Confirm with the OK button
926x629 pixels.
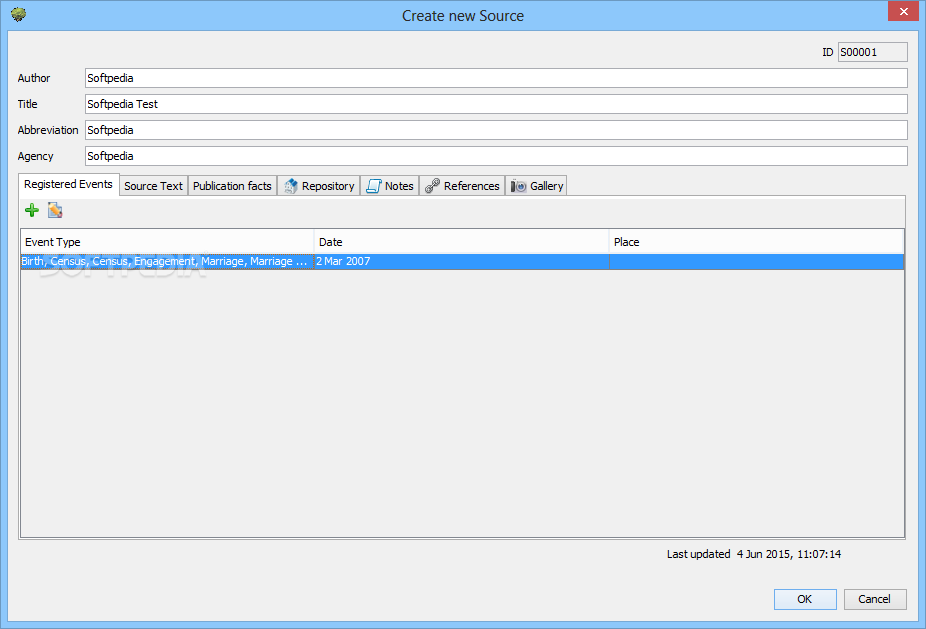(x=805, y=599)
